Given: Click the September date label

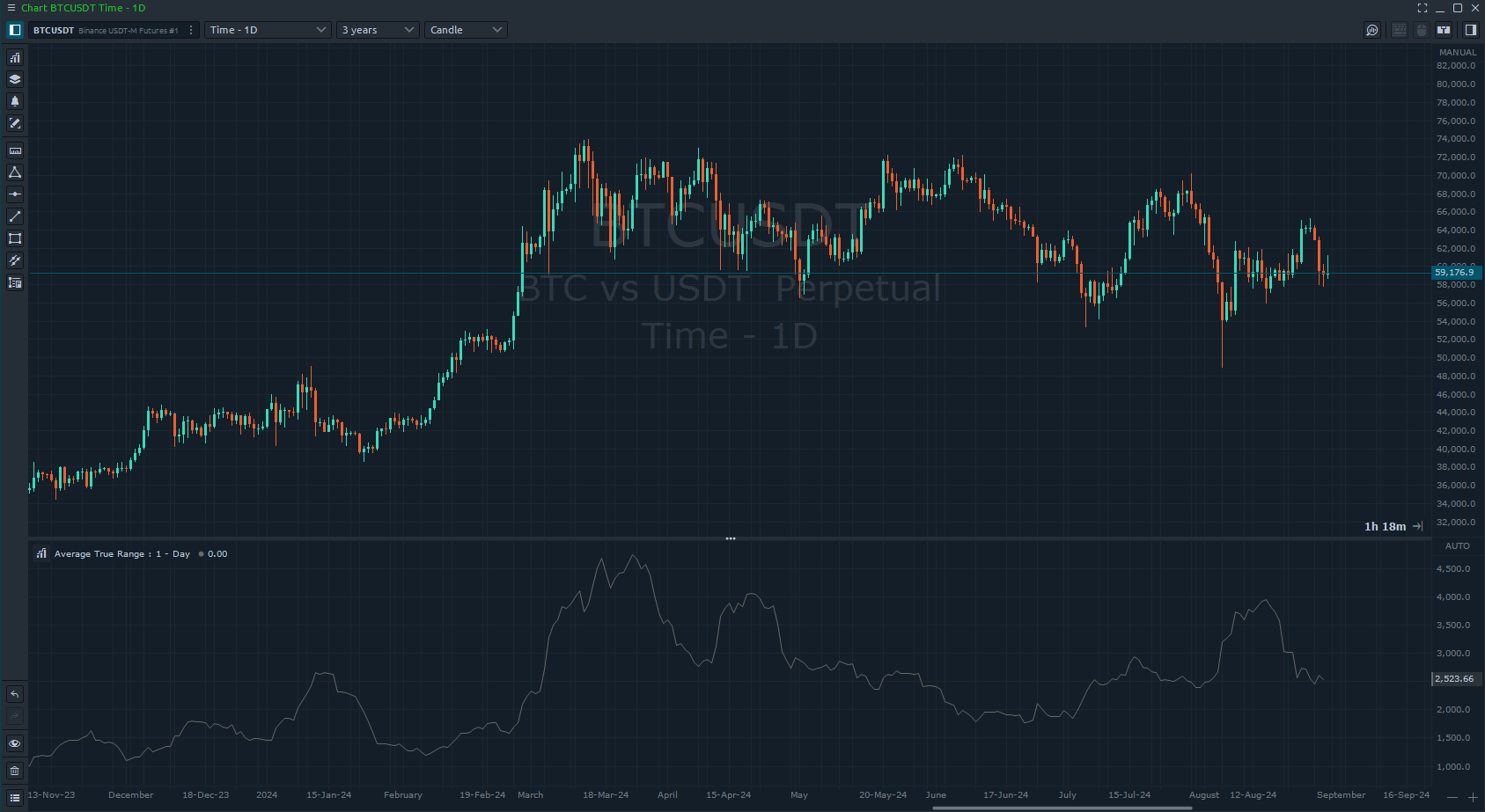Looking at the screenshot, I should point(1341,795).
